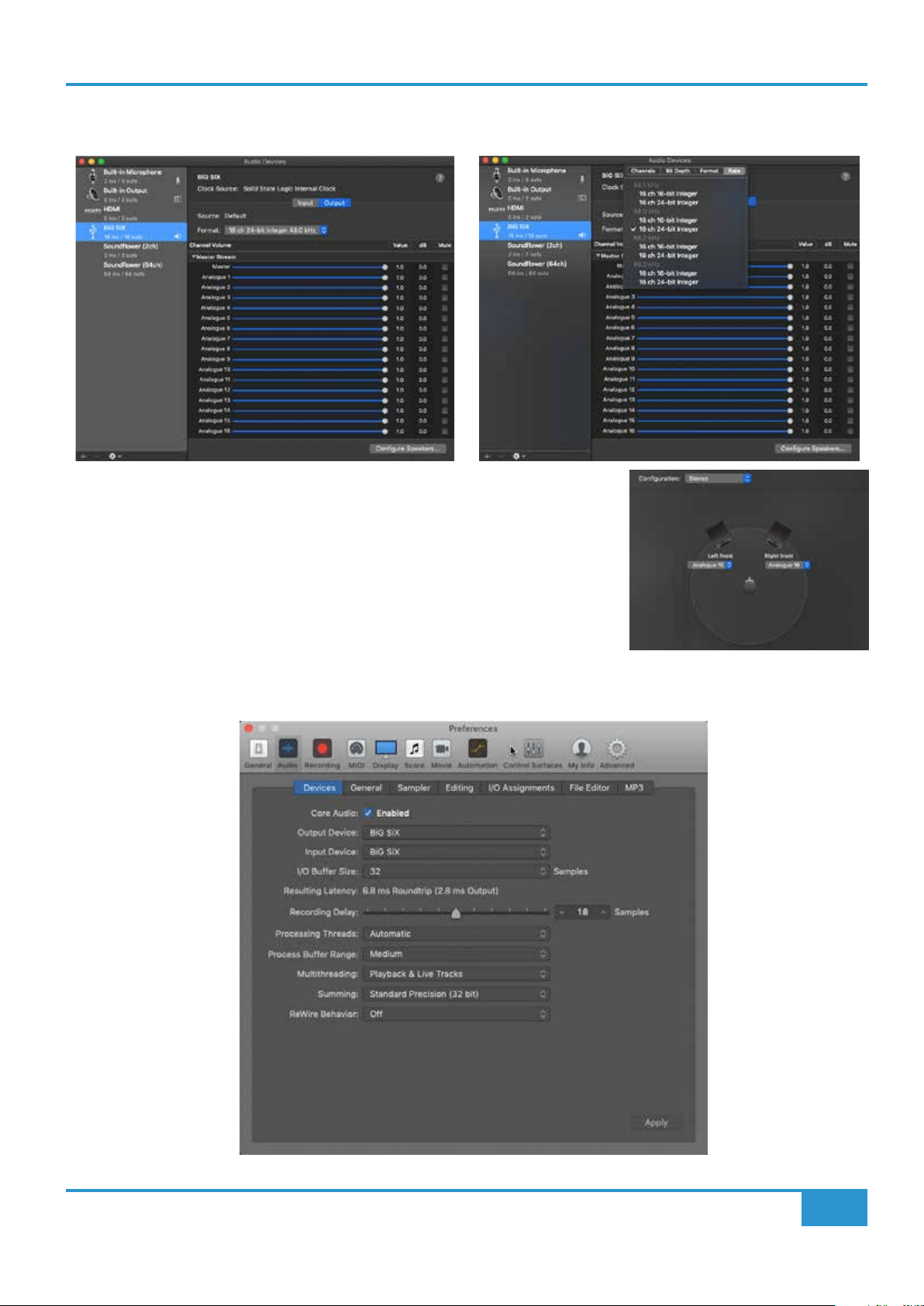The width and height of the screenshot is (924, 1306).
Task: Collapse Master Stream disclosure triangle in window with Input/Output tabs
Action: 194,257
